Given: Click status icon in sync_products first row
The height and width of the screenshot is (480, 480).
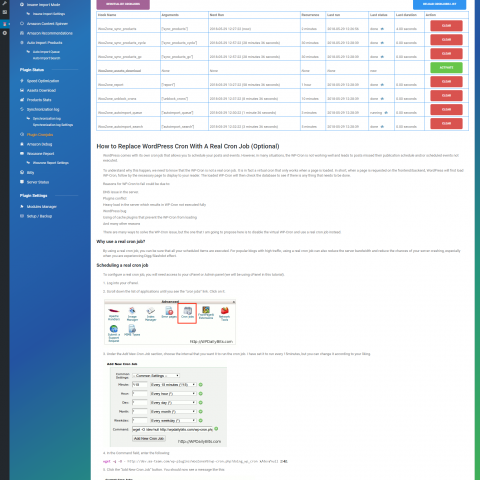Looking at the screenshot, I should (382, 29).
